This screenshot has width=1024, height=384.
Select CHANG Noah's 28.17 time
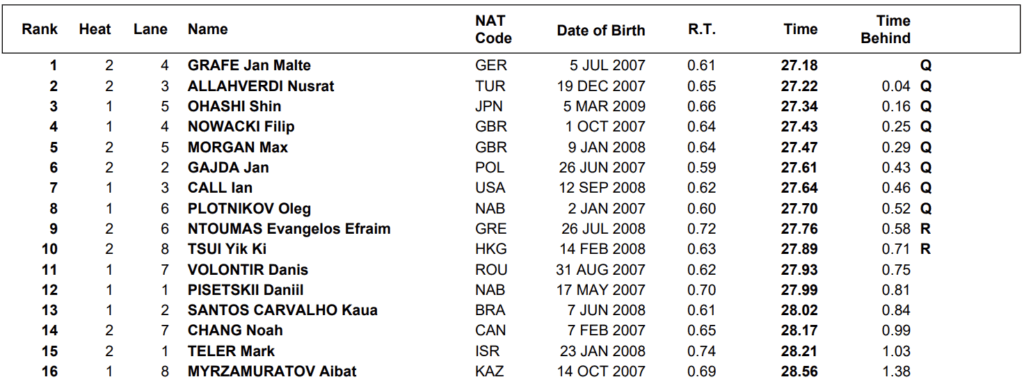(799, 331)
